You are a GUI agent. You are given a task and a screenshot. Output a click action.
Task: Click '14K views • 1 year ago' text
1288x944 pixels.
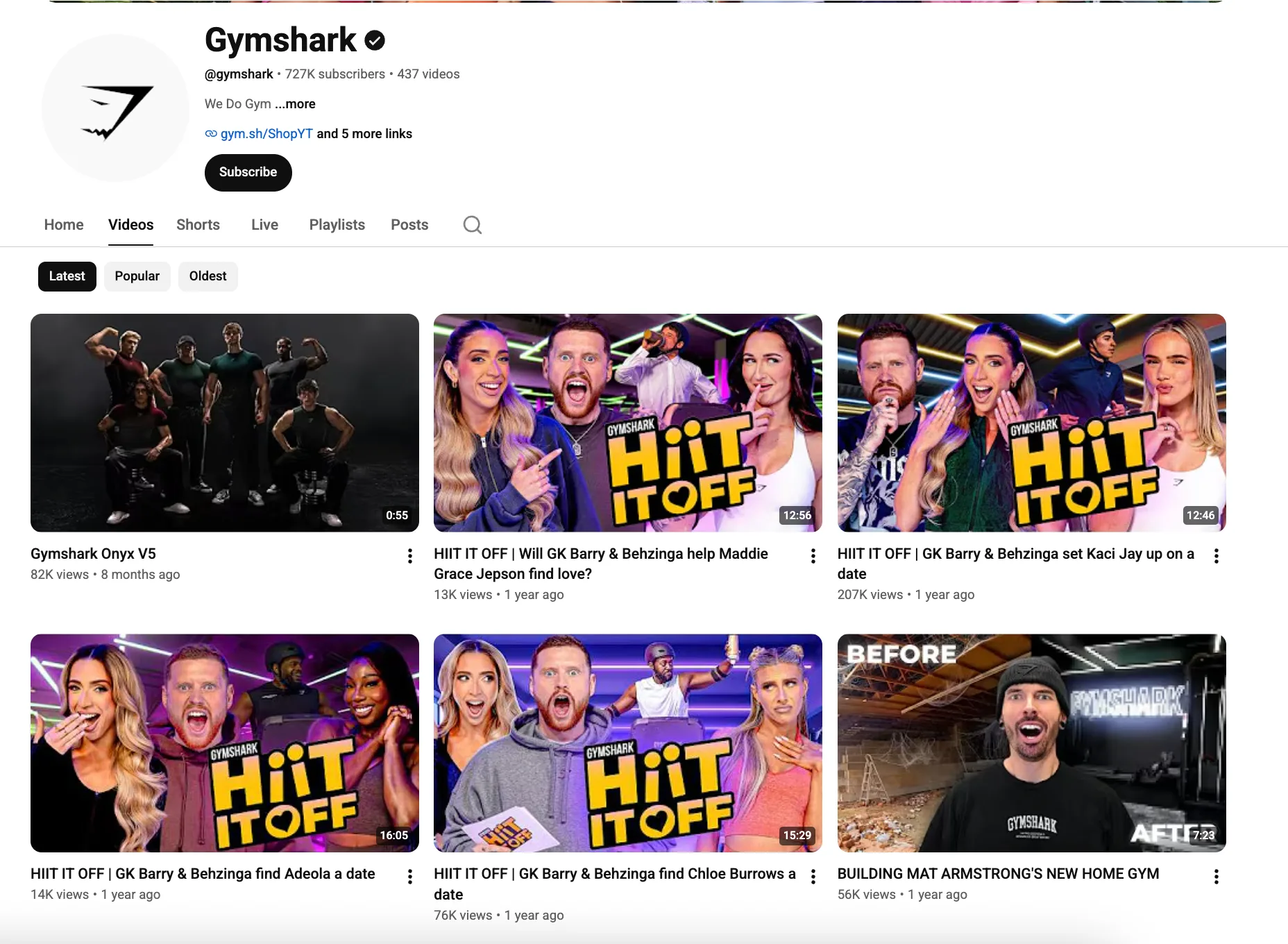click(x=96, y=895)
